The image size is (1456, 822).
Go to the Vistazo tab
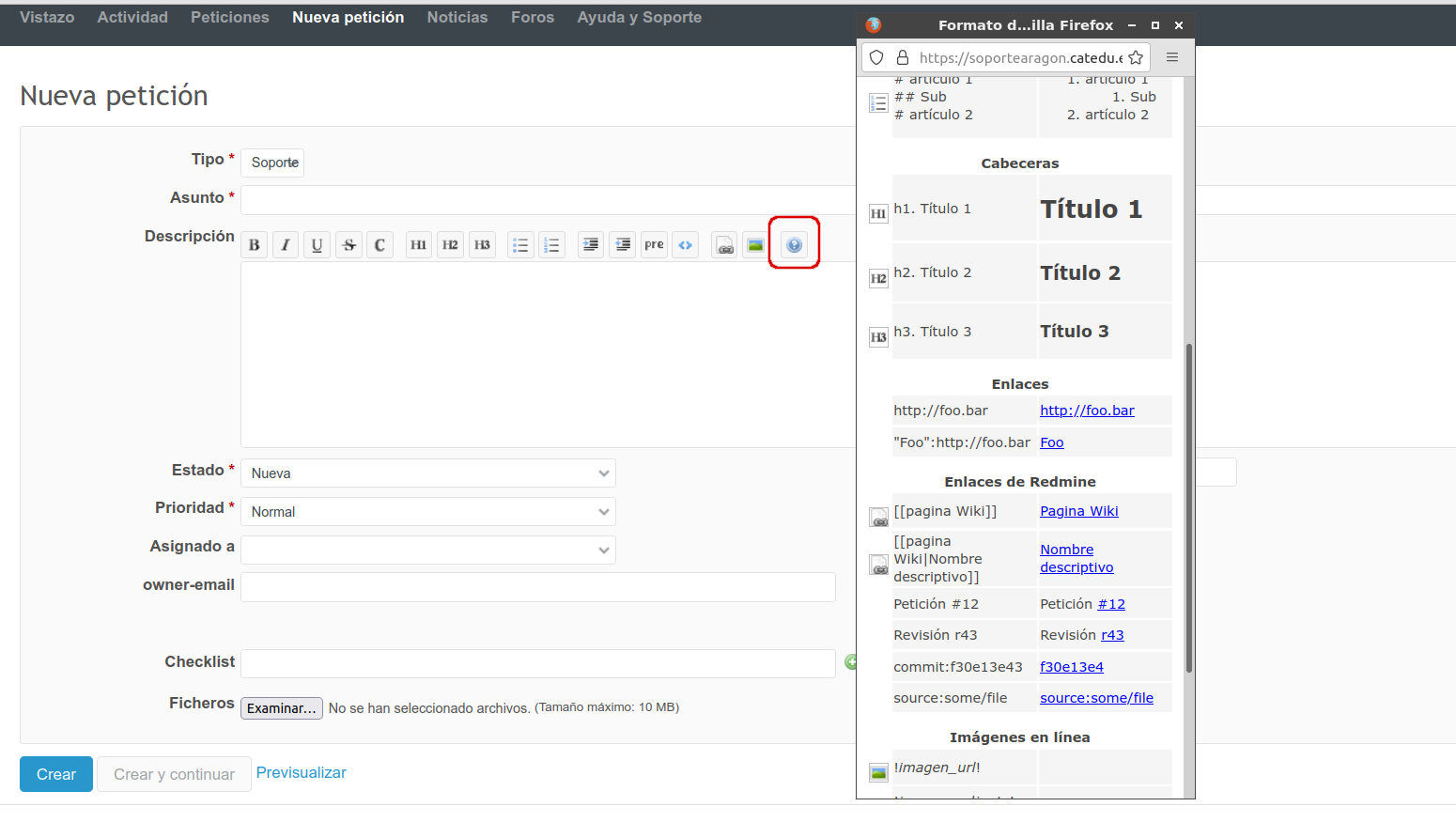(47, 17)
